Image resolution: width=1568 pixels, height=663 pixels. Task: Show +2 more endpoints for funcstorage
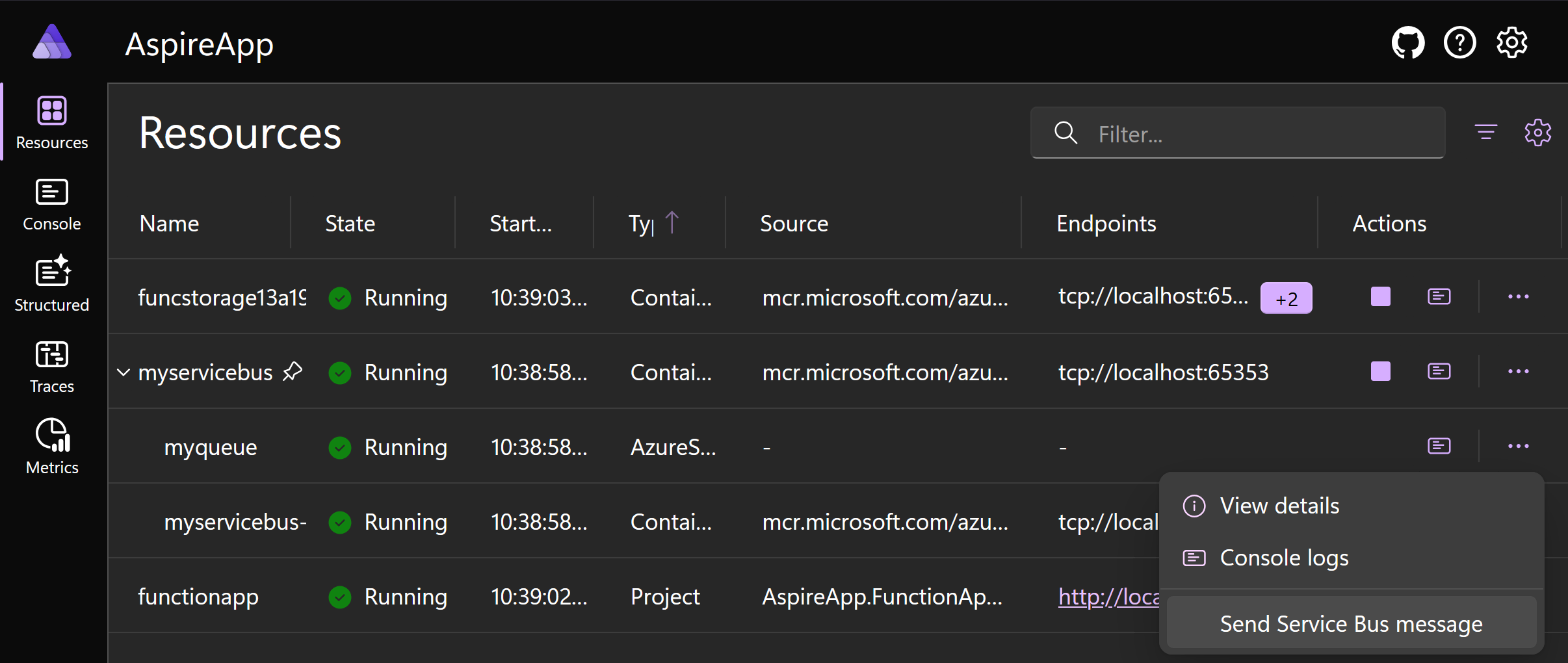click(x=1286, y=298)
